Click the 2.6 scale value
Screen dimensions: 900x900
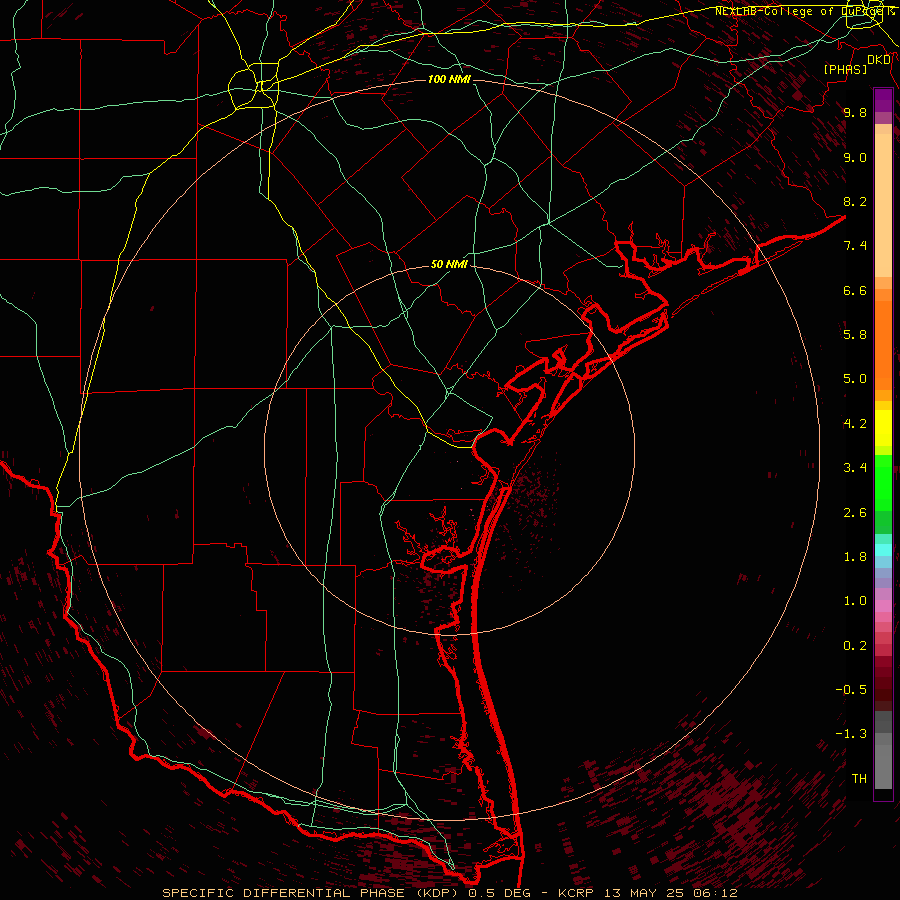point(855,513)
